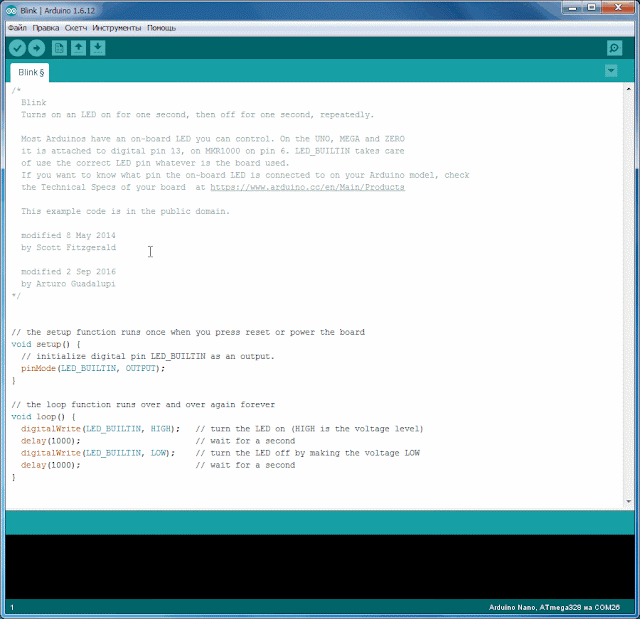Open the Файл menu
This screenshot has height=619, width=640.
(x=17, y=28)
